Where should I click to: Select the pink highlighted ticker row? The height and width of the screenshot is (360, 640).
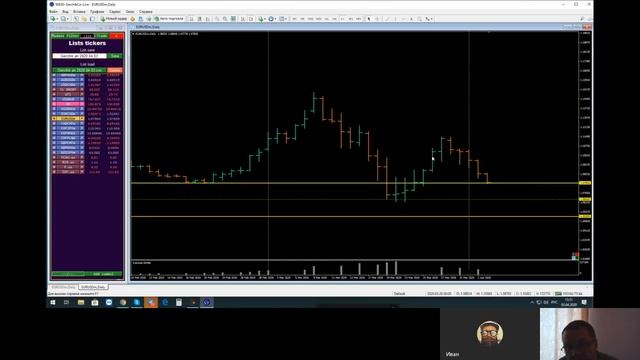point(68,104)
